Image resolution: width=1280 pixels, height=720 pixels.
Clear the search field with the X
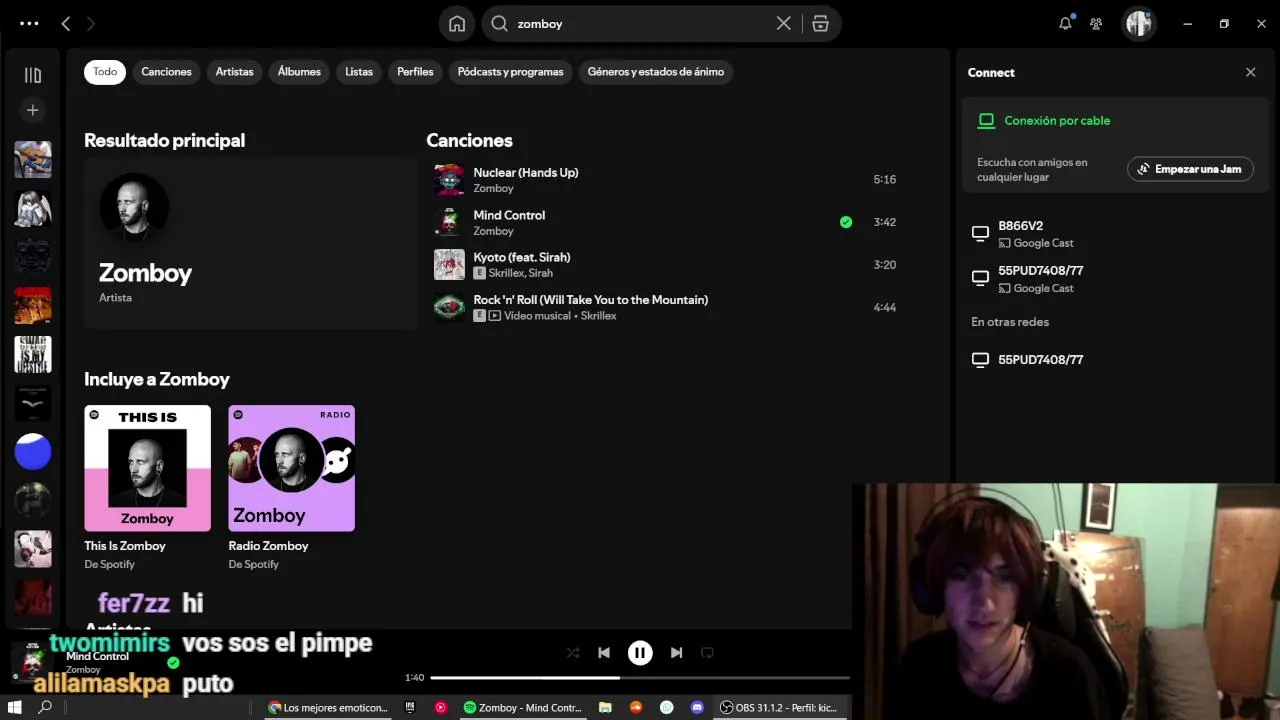[x=784, y=23]
